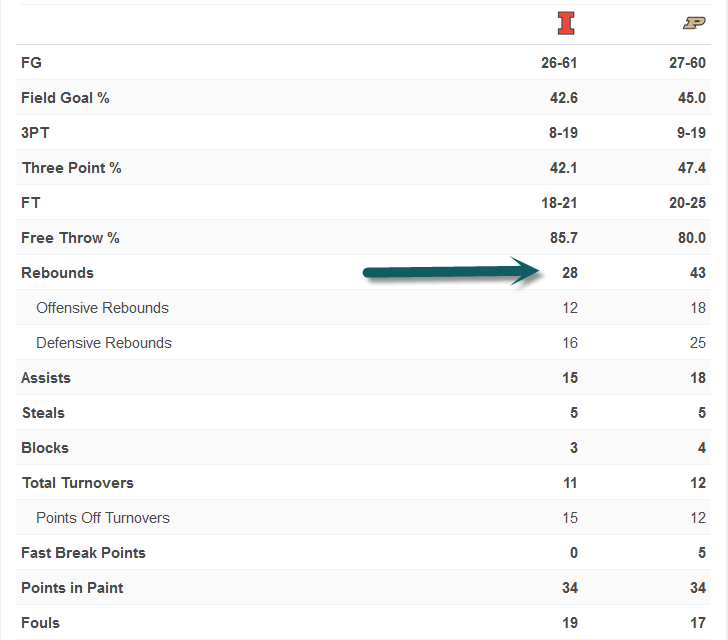Click the Points Off Turnovers label
Viewport: 728px width, 640px height.
pyautogui.click(x=103, y=518)
